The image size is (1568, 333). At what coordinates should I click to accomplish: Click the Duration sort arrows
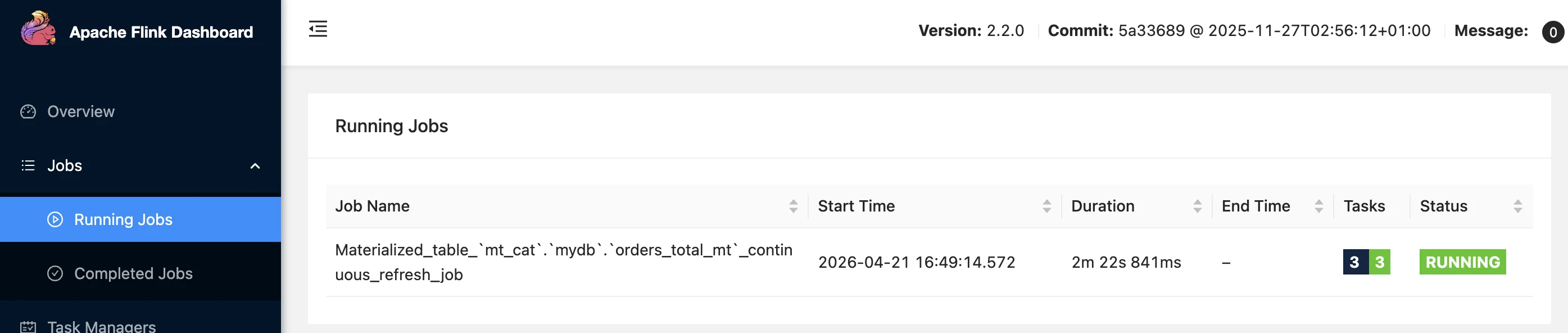coord(1197,206)
